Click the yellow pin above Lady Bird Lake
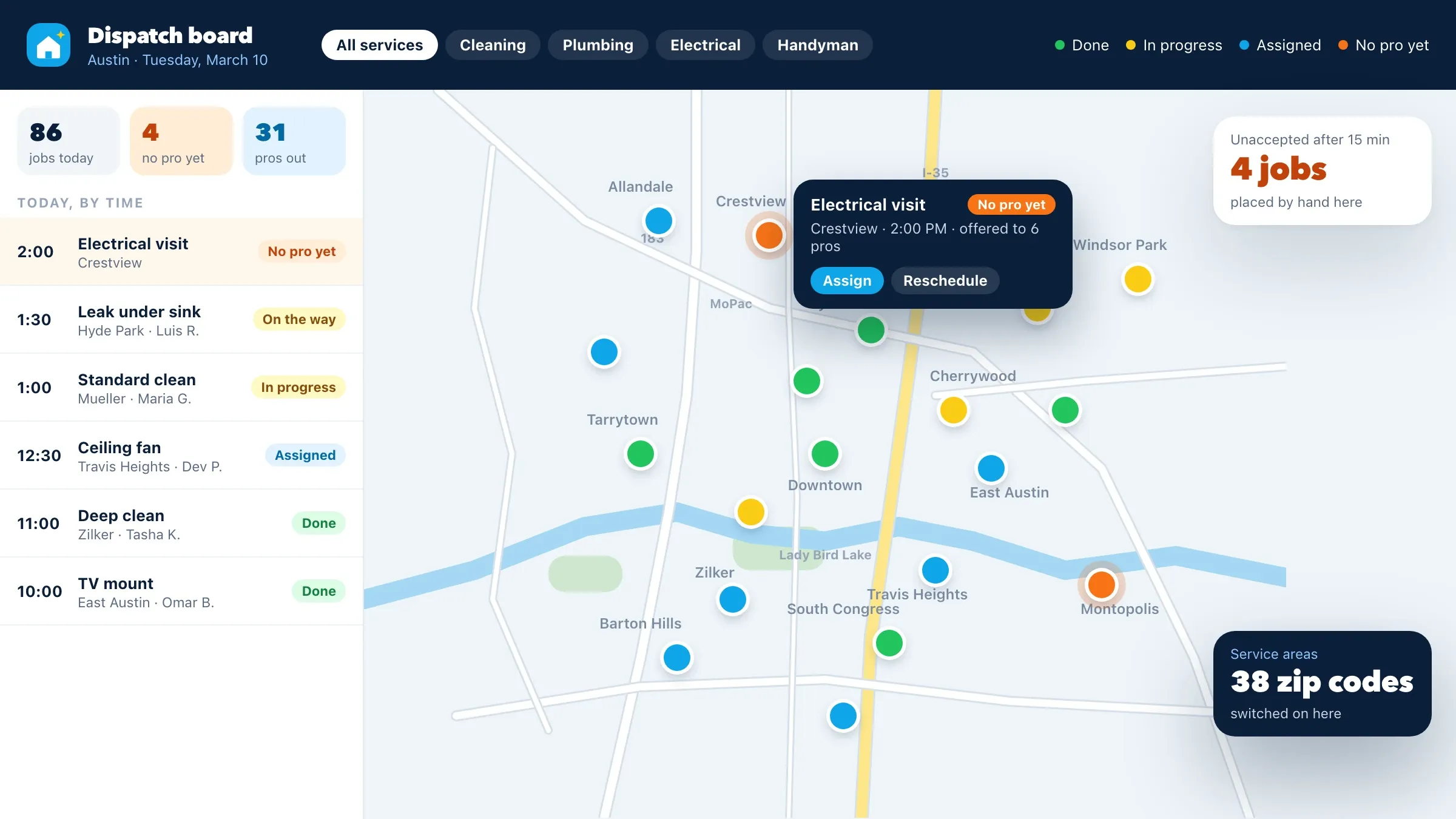This screenshot has height=819, width=1456. pos(751,512)
